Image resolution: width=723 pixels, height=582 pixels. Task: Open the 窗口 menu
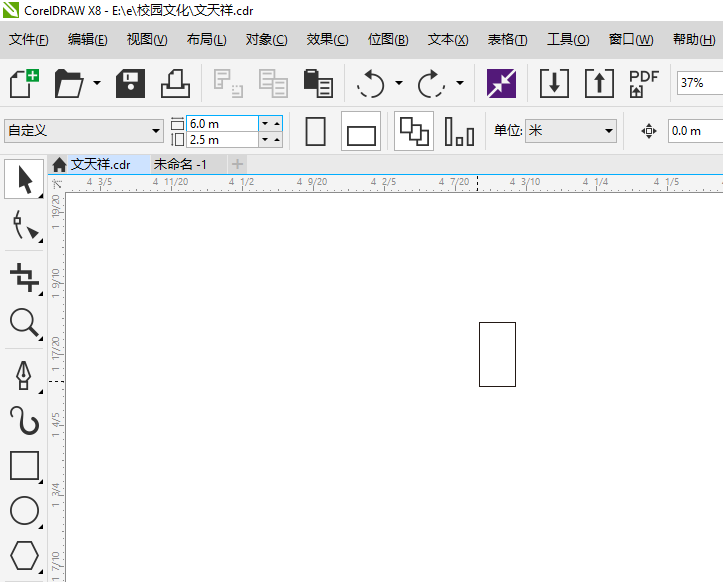point(631,40)
